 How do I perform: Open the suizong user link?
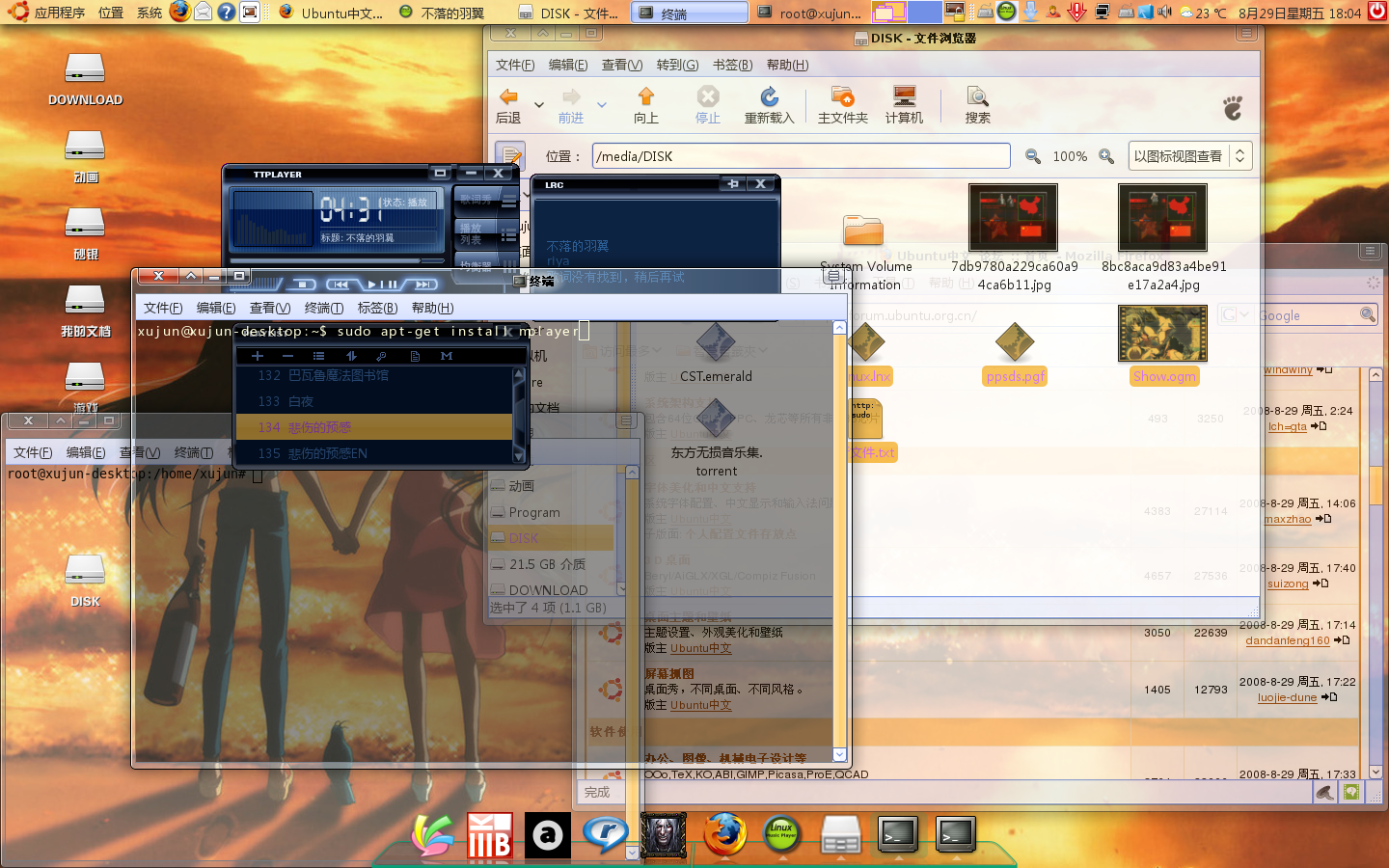pos(1288,583)
